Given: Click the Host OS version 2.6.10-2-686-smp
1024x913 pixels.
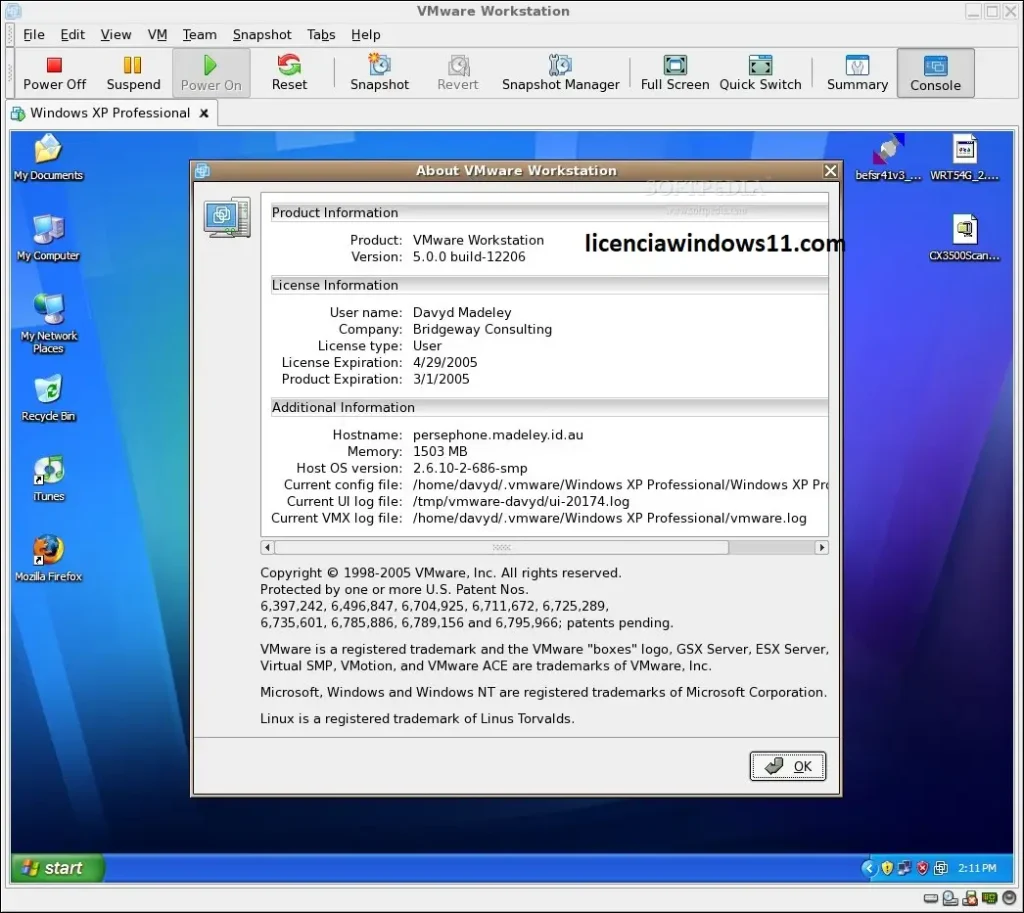Looking at the screenshot, I should click(x=470, y=468).
